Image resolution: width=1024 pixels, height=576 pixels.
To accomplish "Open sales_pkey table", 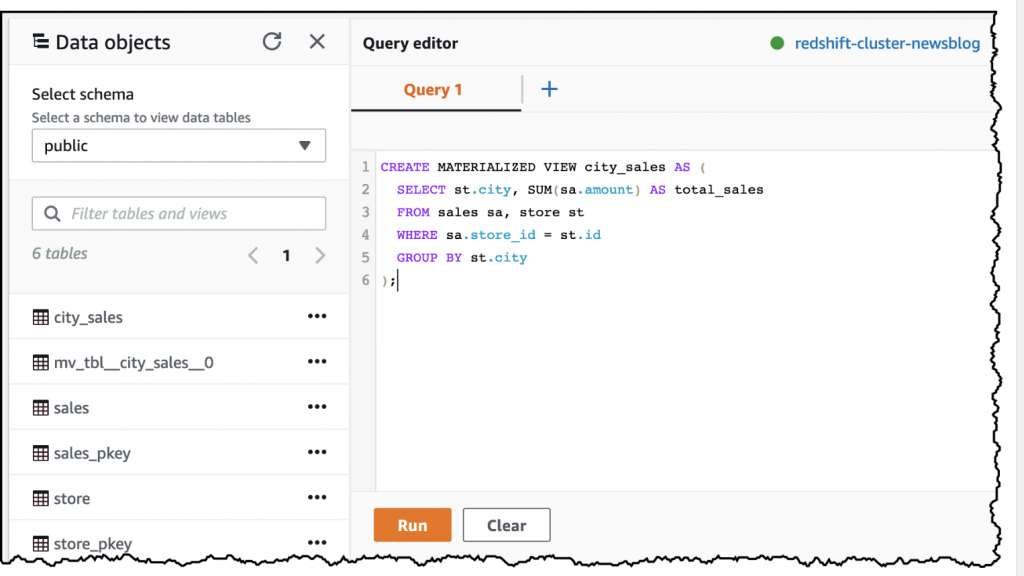I will tap(92, 453).
